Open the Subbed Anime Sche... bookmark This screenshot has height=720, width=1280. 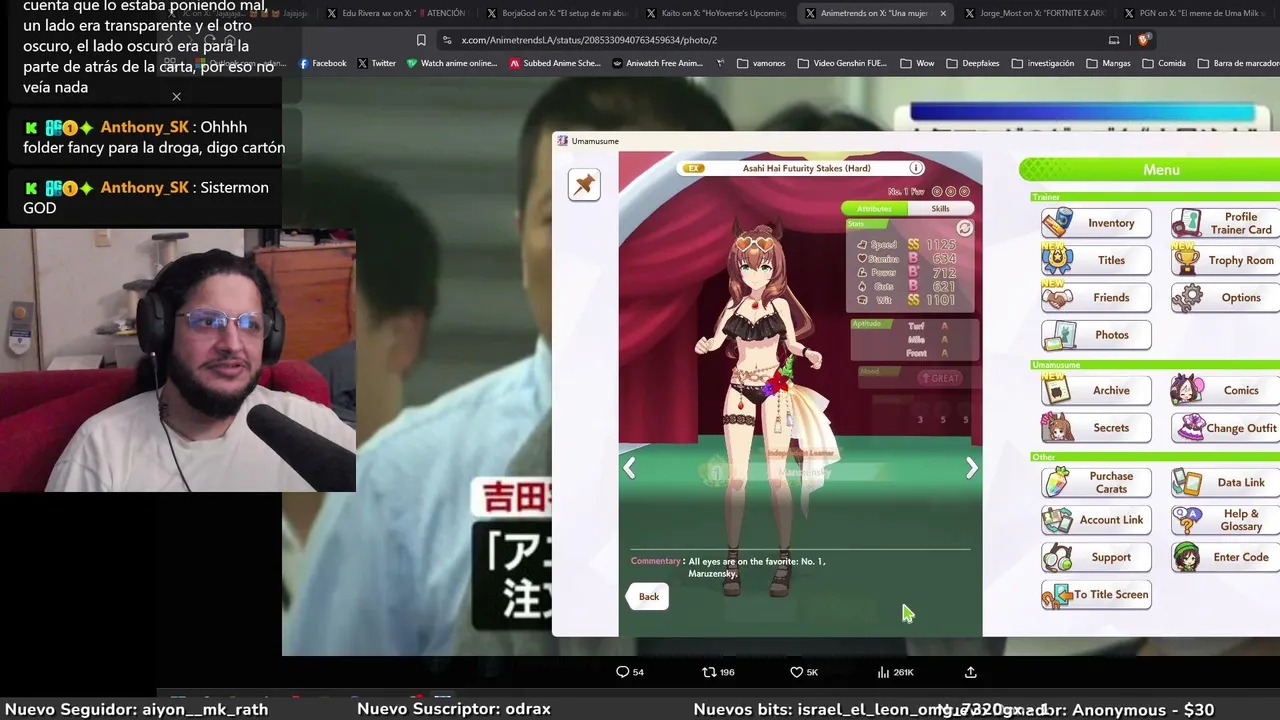(x=555, y=63)
